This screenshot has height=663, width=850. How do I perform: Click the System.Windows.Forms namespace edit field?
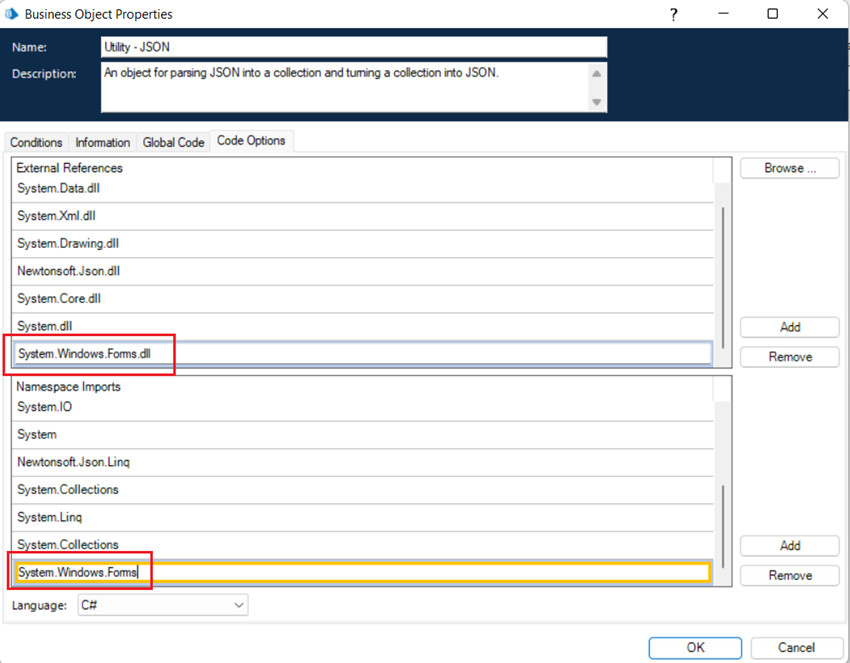coord(362,572)
